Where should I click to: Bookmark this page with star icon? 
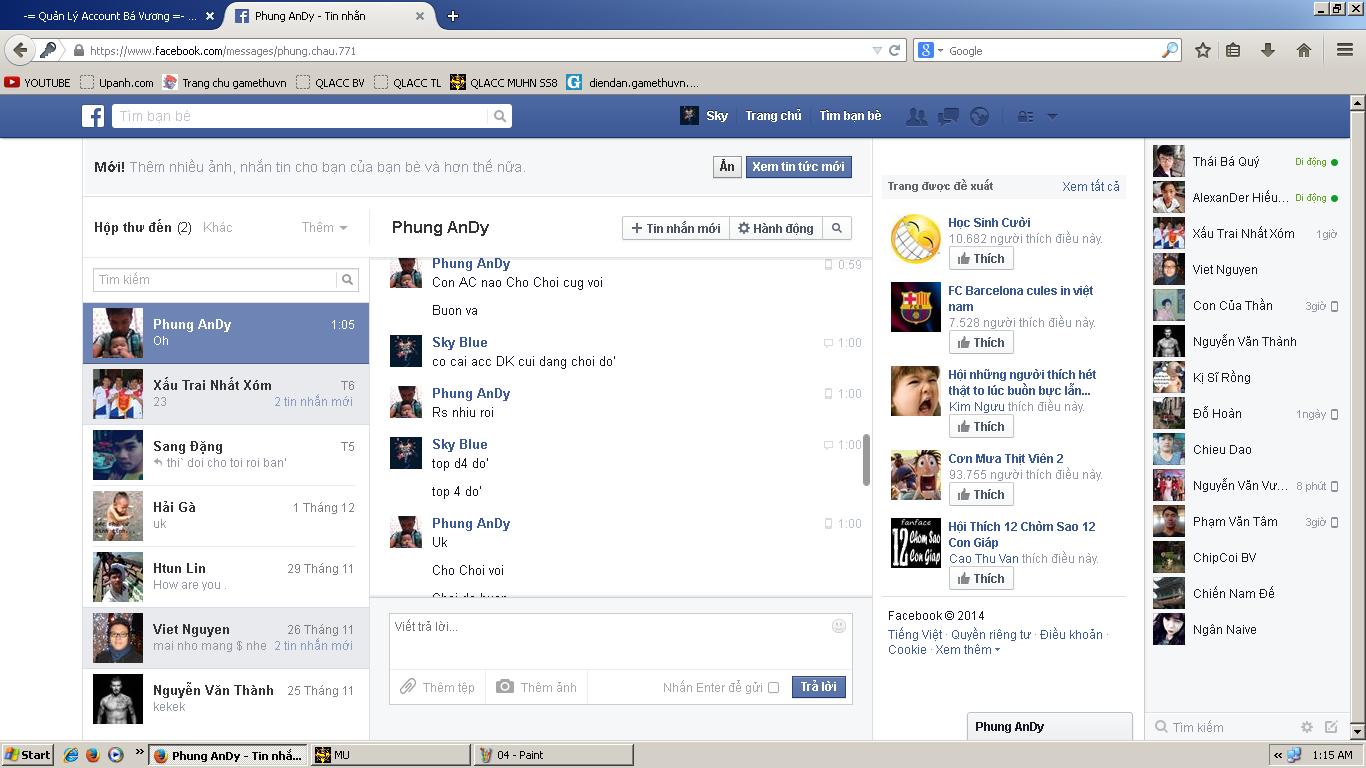tap(1203, 50)
